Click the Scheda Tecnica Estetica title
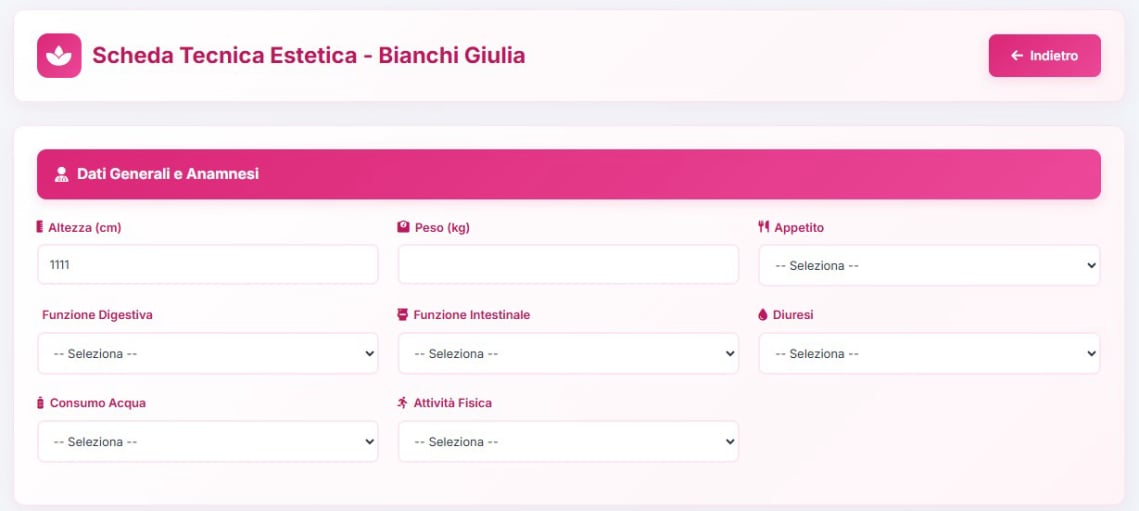This screenshot has height=511, width=1139. 308,56
